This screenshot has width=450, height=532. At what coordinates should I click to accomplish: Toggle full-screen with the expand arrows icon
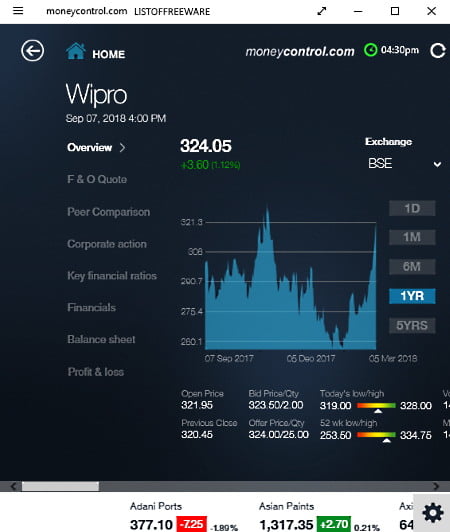321,11
